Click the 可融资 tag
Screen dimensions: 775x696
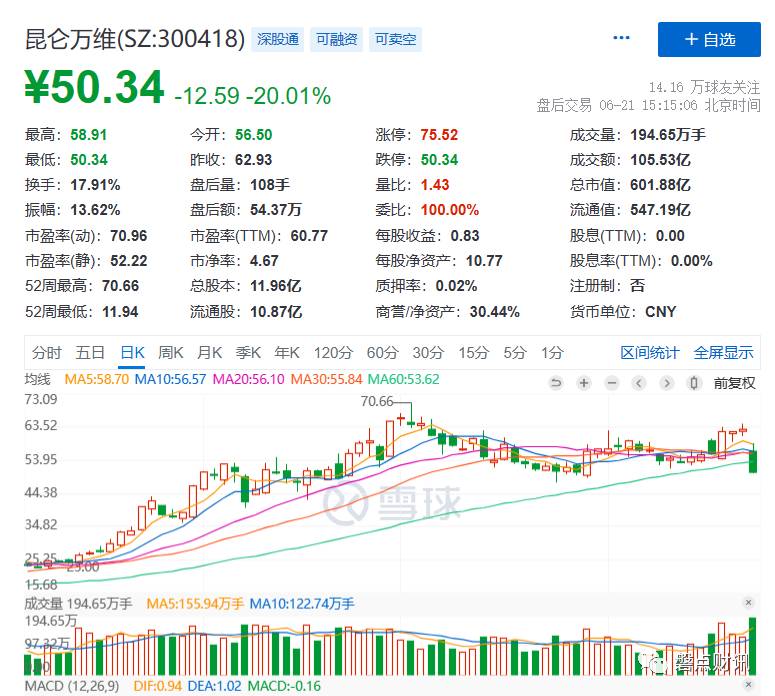(x=337, y=39)
